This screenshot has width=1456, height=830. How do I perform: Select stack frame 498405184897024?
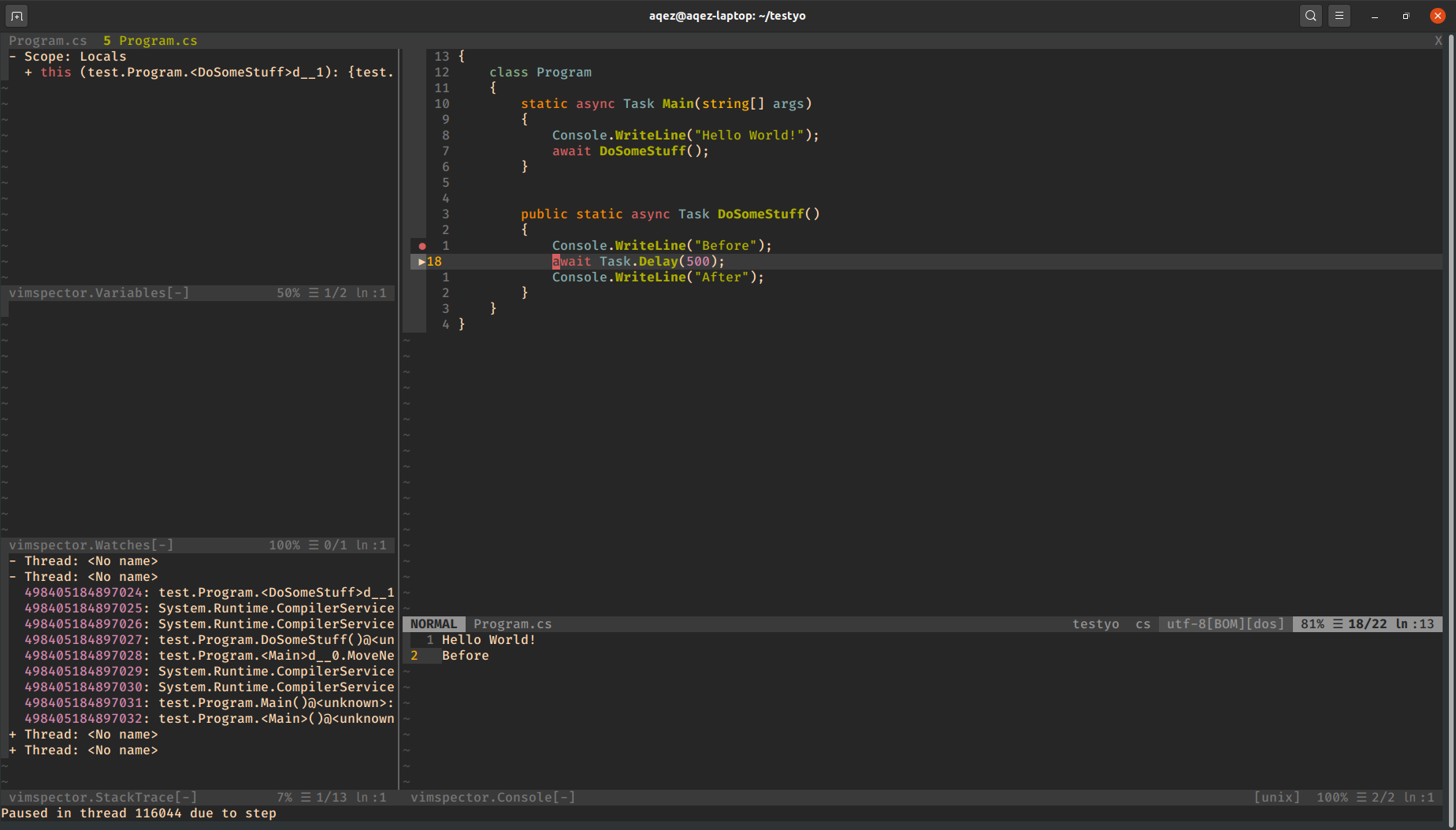click(210, 593)
